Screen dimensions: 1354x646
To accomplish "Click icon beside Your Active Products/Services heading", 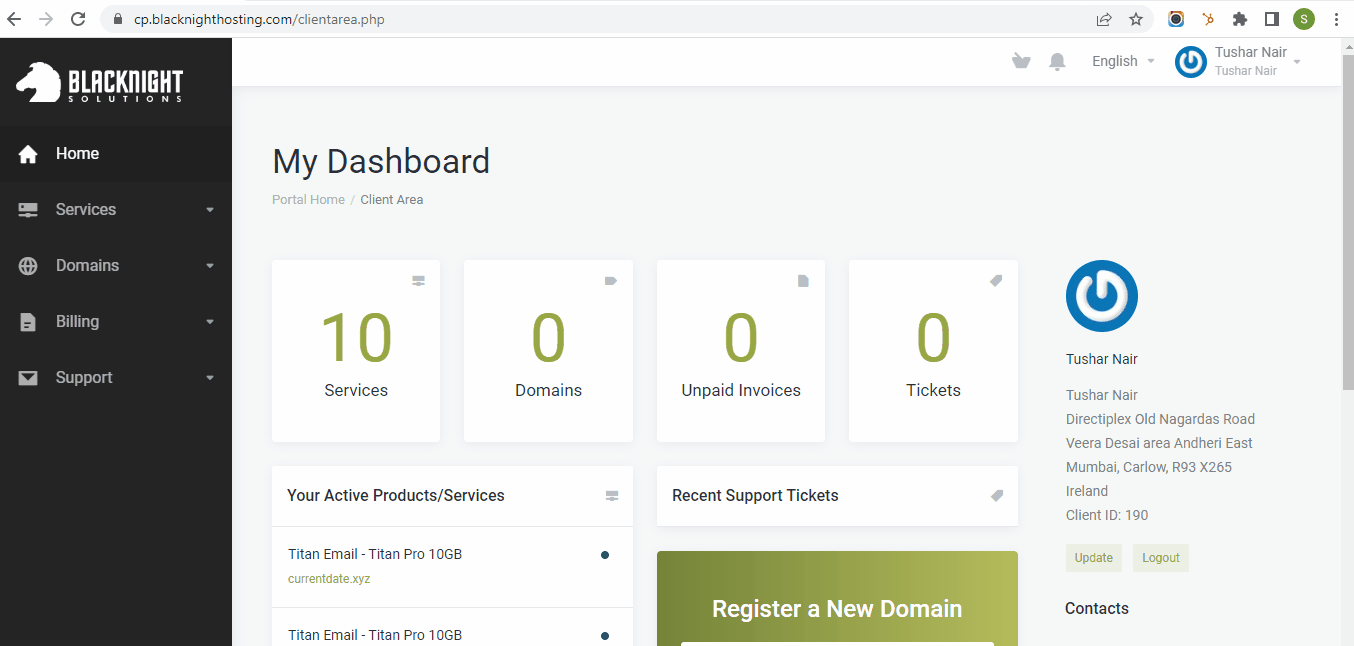I will point(612,496).
